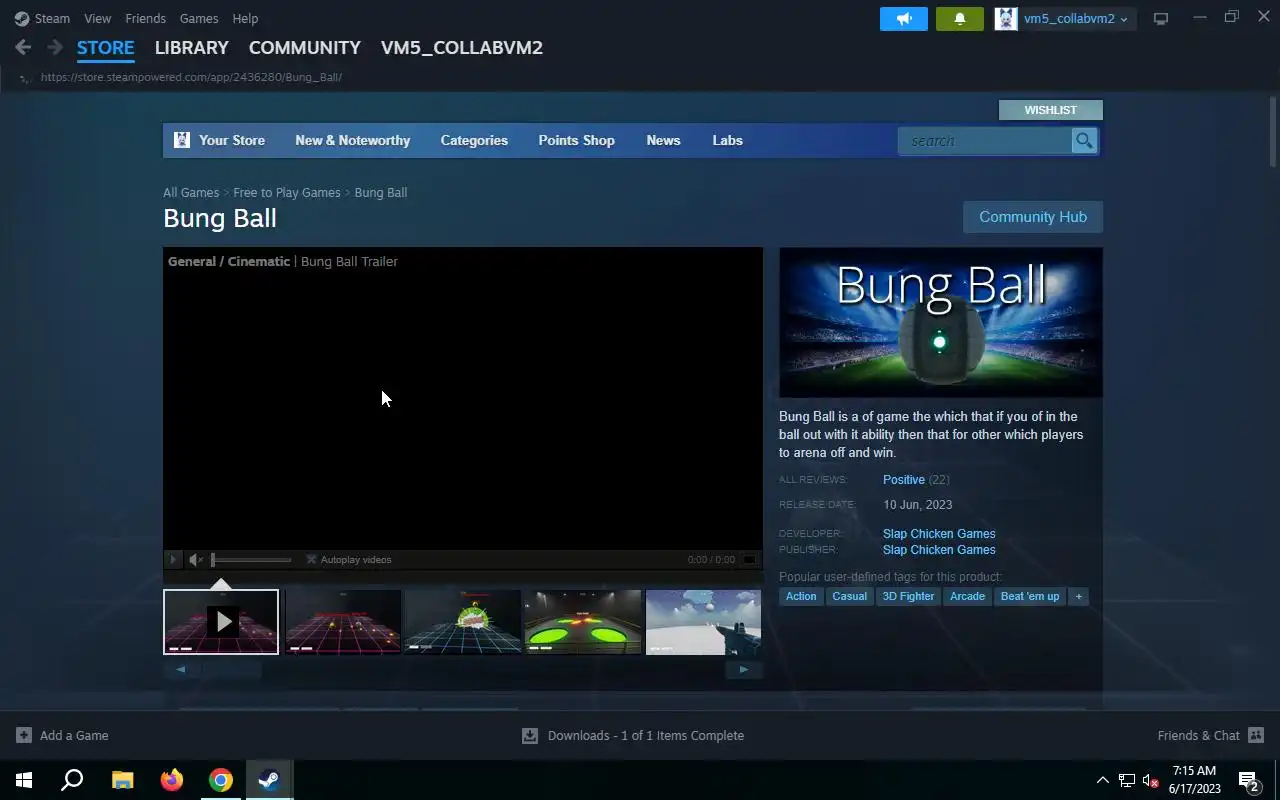Screen dimensions: 1280x800
Task: Click the store search magnifier icon
Action: [1084, 141]
